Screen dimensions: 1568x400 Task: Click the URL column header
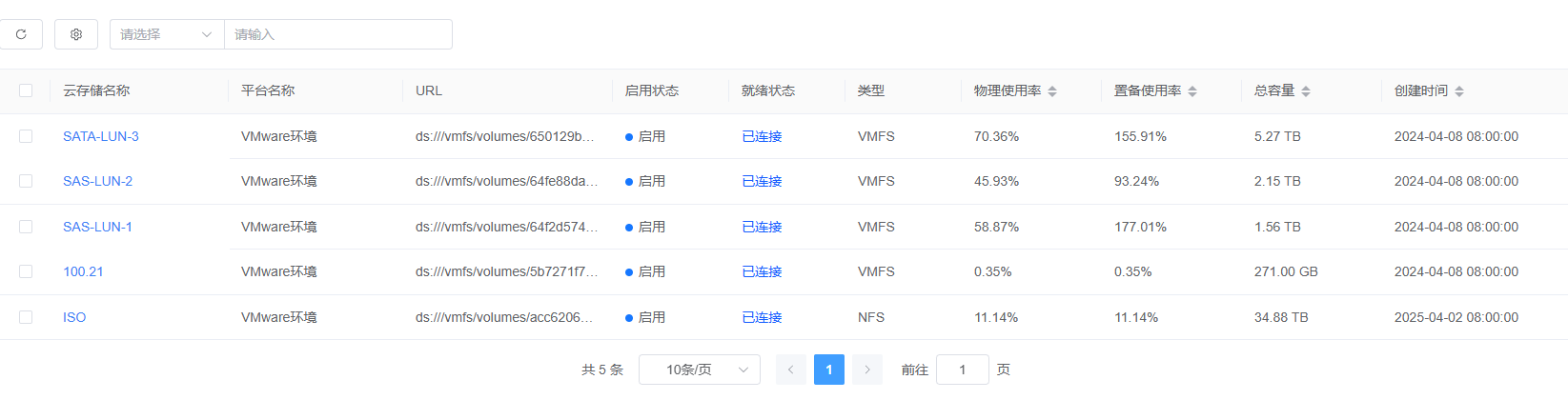click(x=429, y=90)
